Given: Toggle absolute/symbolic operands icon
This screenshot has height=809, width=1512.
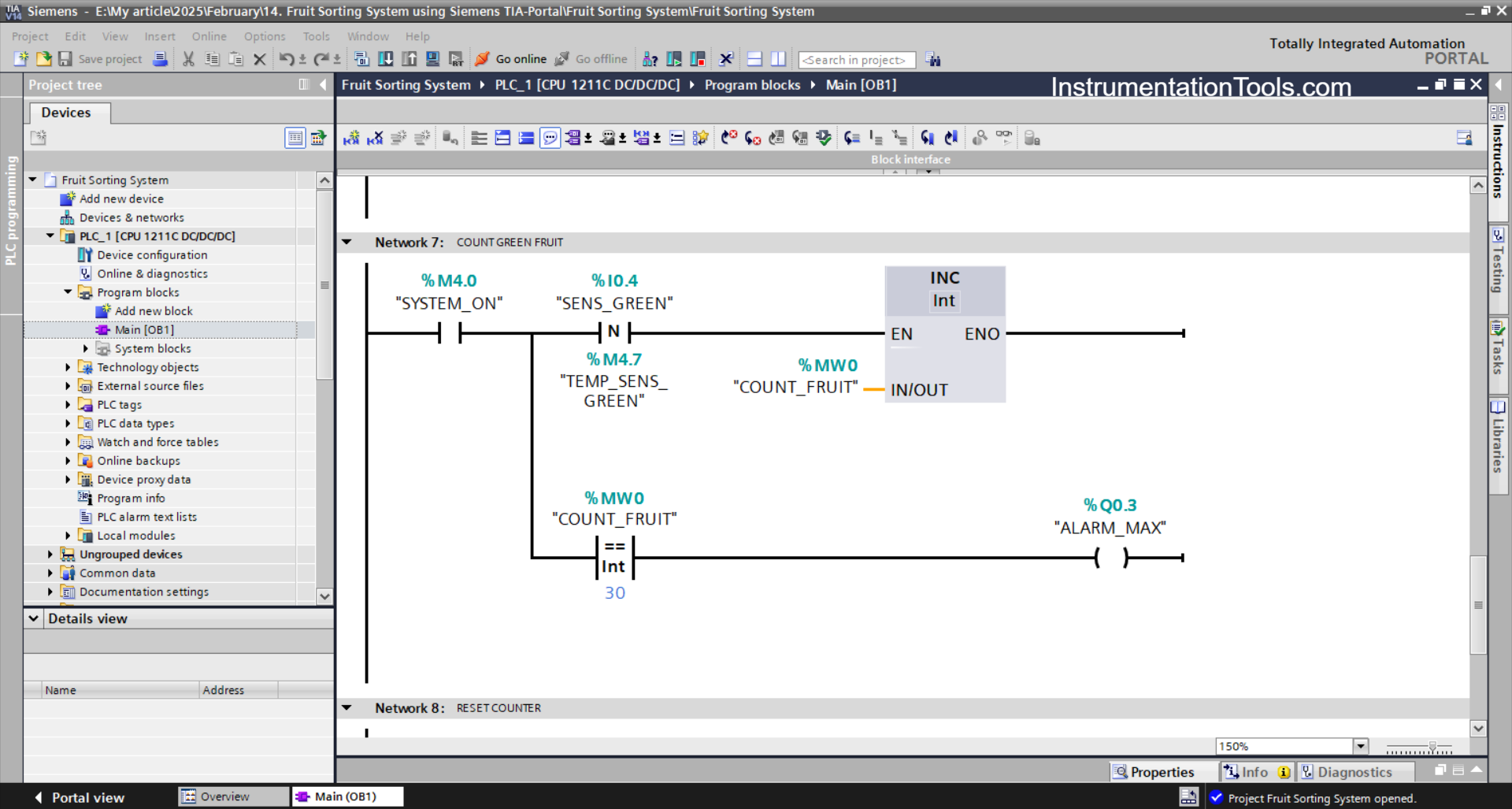Looking at the screenshot, I should click(x=573, y=138).
